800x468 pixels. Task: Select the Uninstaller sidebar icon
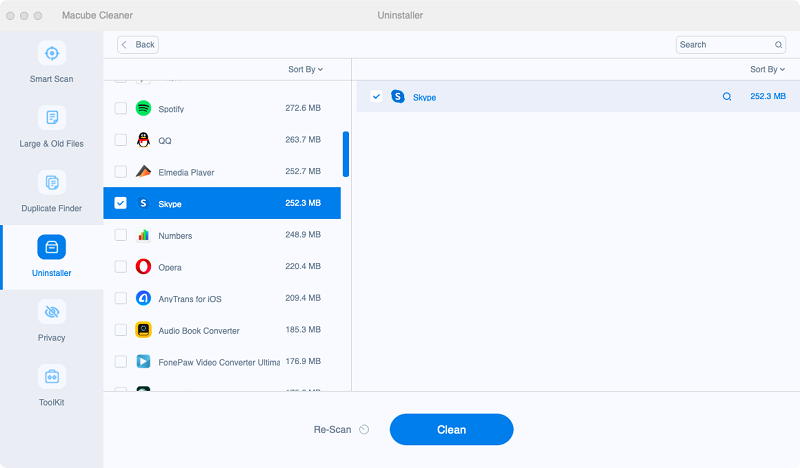click(52, 247)
